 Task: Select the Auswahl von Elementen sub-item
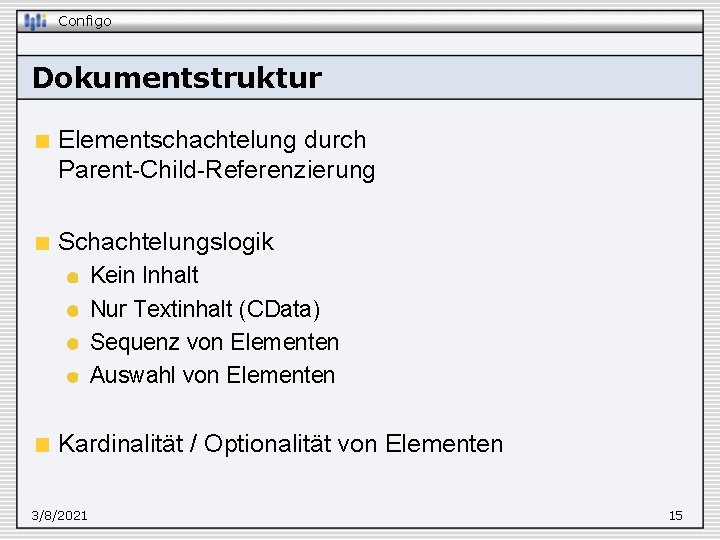pyautogui.click(x=213, y=375)
